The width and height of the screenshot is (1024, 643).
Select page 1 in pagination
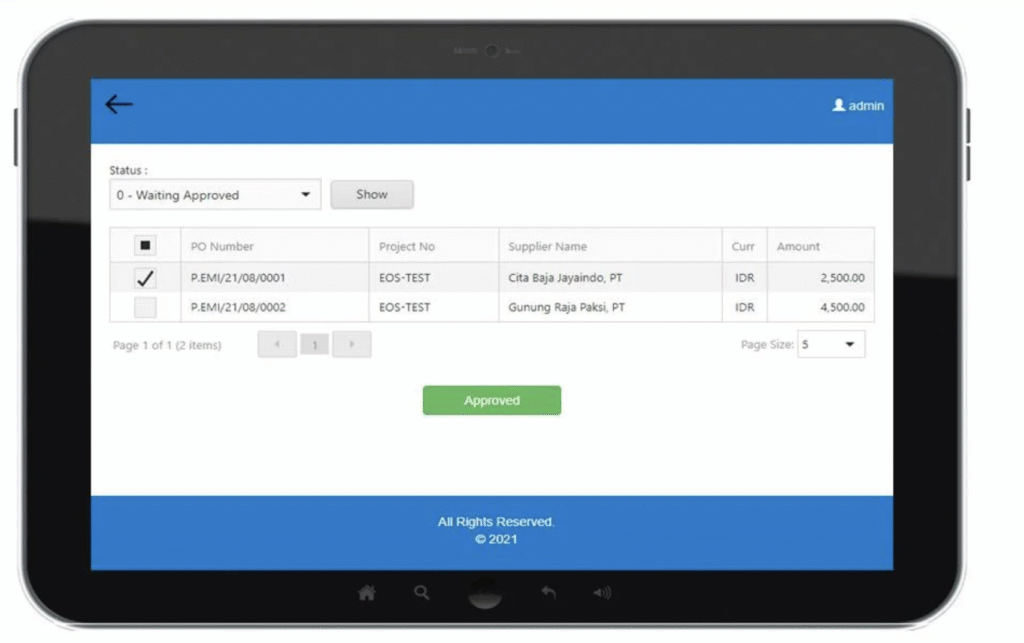[314, 345]
